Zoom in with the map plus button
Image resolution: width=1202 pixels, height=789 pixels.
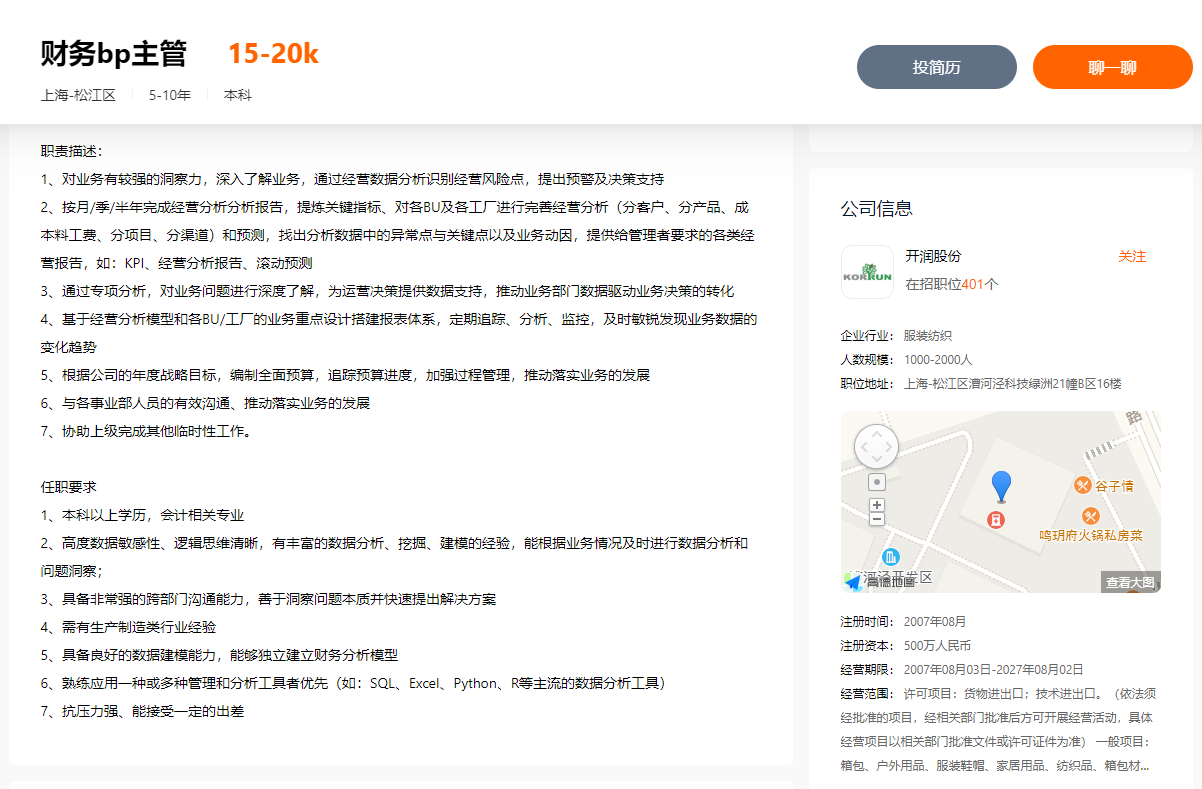[x=876, y=504]
